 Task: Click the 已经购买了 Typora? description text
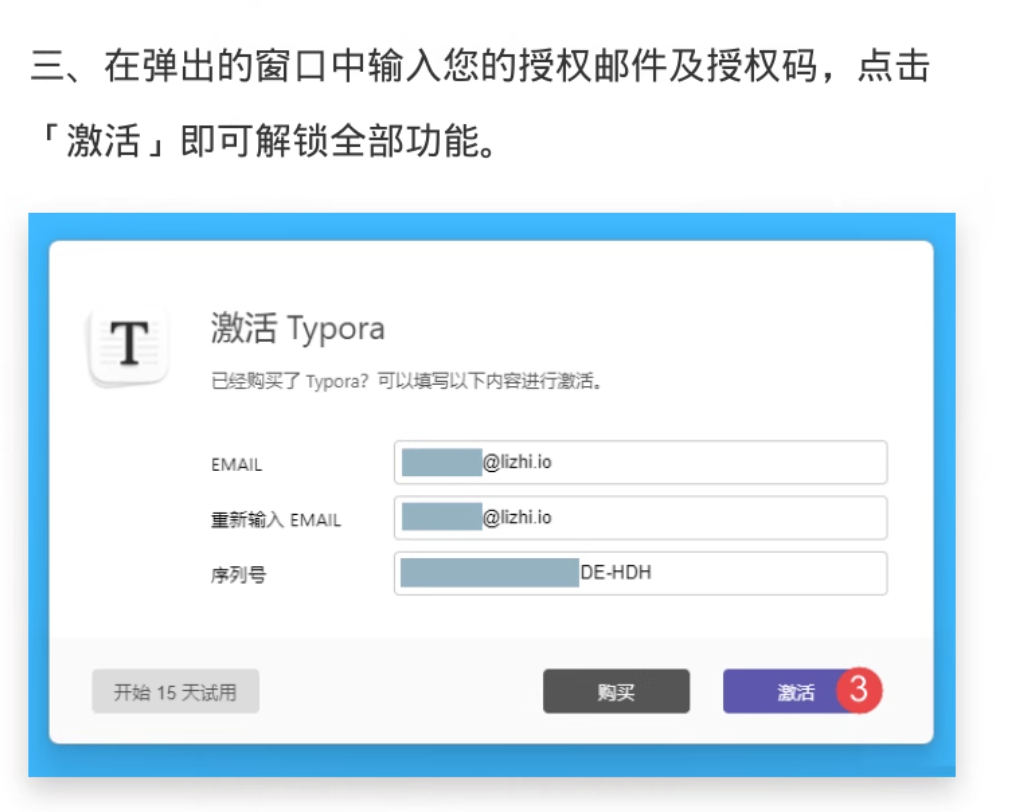coord(407,381)
